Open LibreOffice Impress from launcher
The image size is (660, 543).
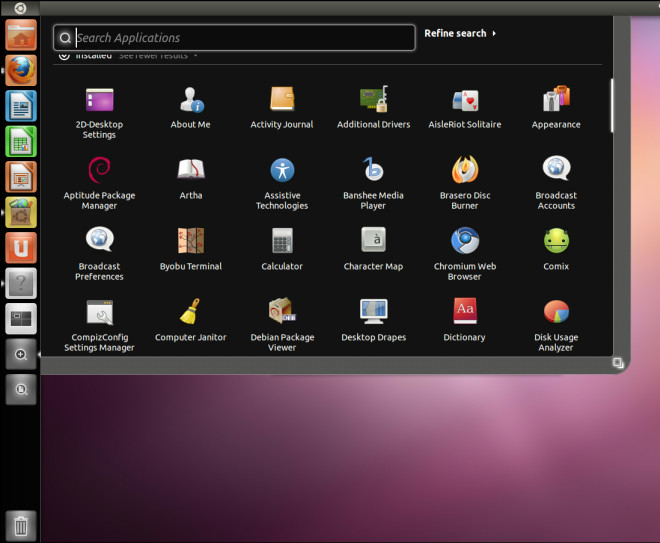[21, 177]
